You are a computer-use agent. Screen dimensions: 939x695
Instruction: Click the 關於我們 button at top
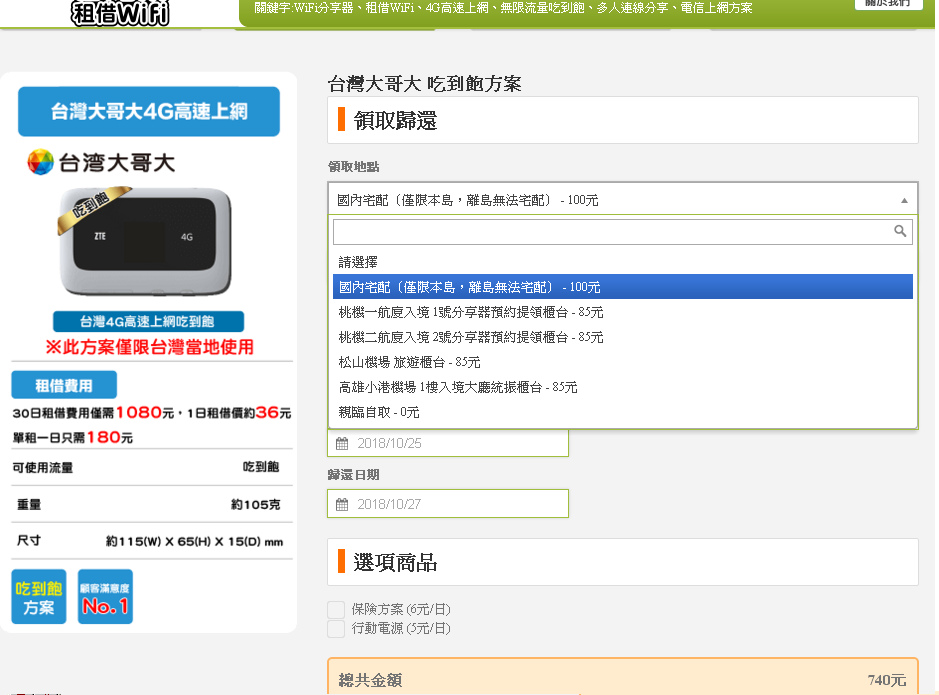point(888,4)
